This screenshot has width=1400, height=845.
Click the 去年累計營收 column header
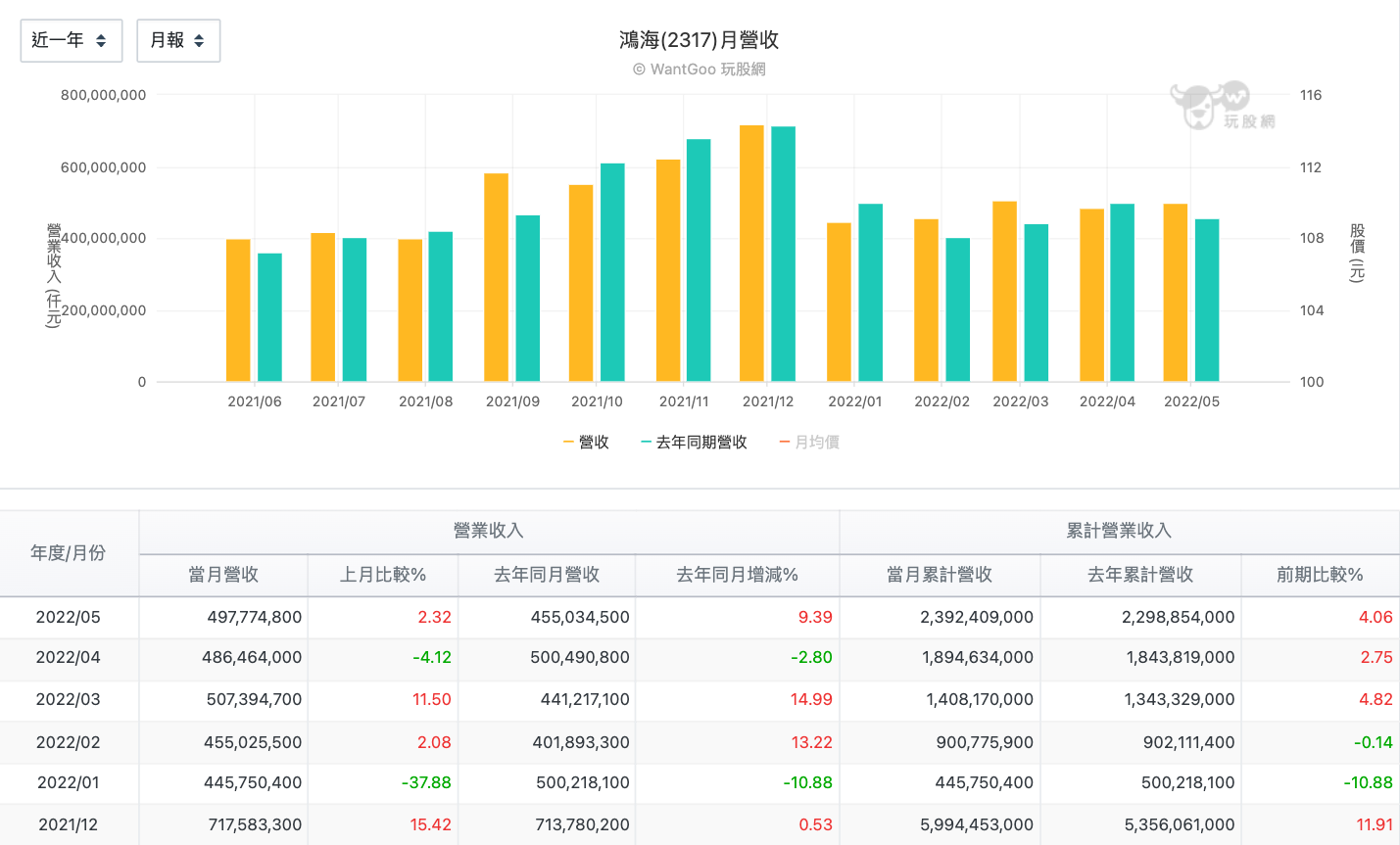click(x=1140, y=575)
